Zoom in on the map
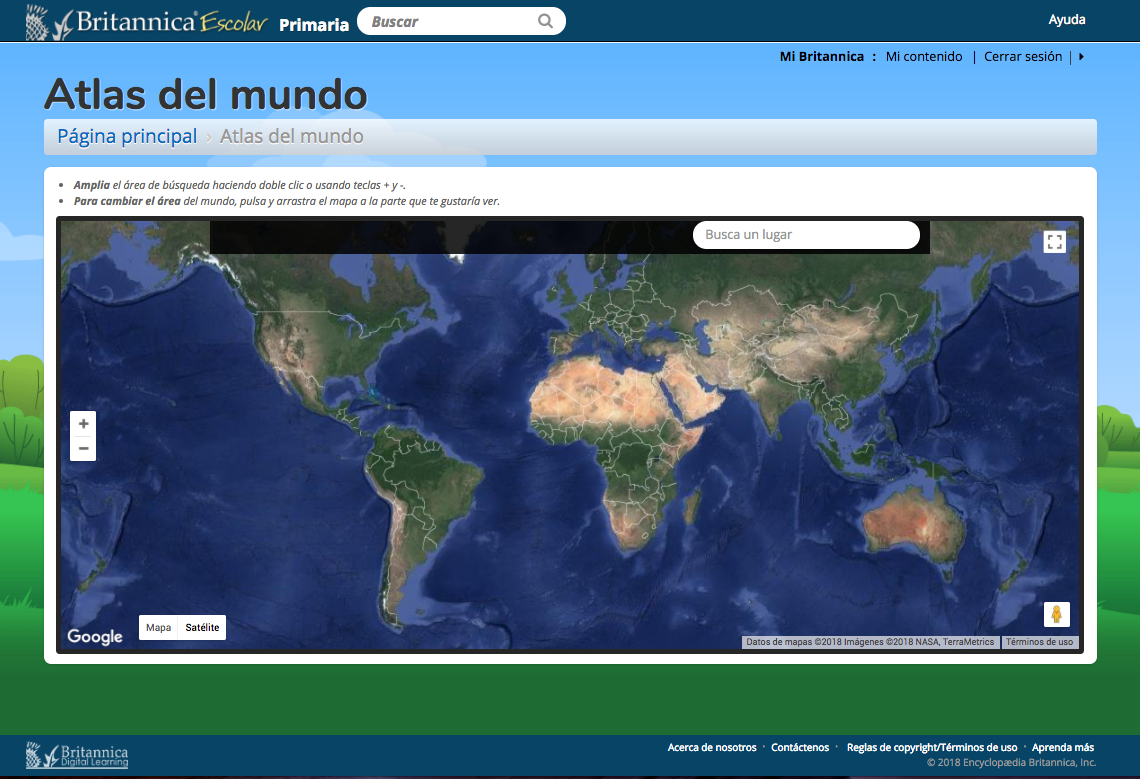The width and height of the screenshot is (1140, 779). [x=83, y=423]
